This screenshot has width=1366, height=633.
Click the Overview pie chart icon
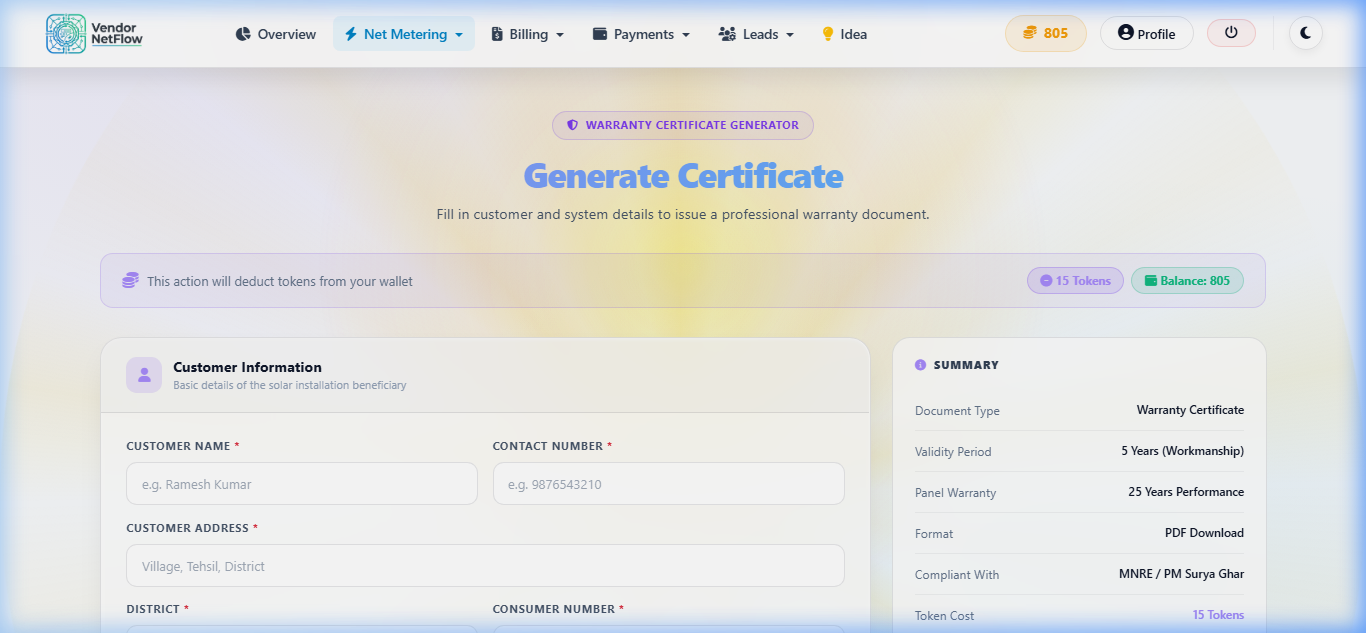(243, 34)
